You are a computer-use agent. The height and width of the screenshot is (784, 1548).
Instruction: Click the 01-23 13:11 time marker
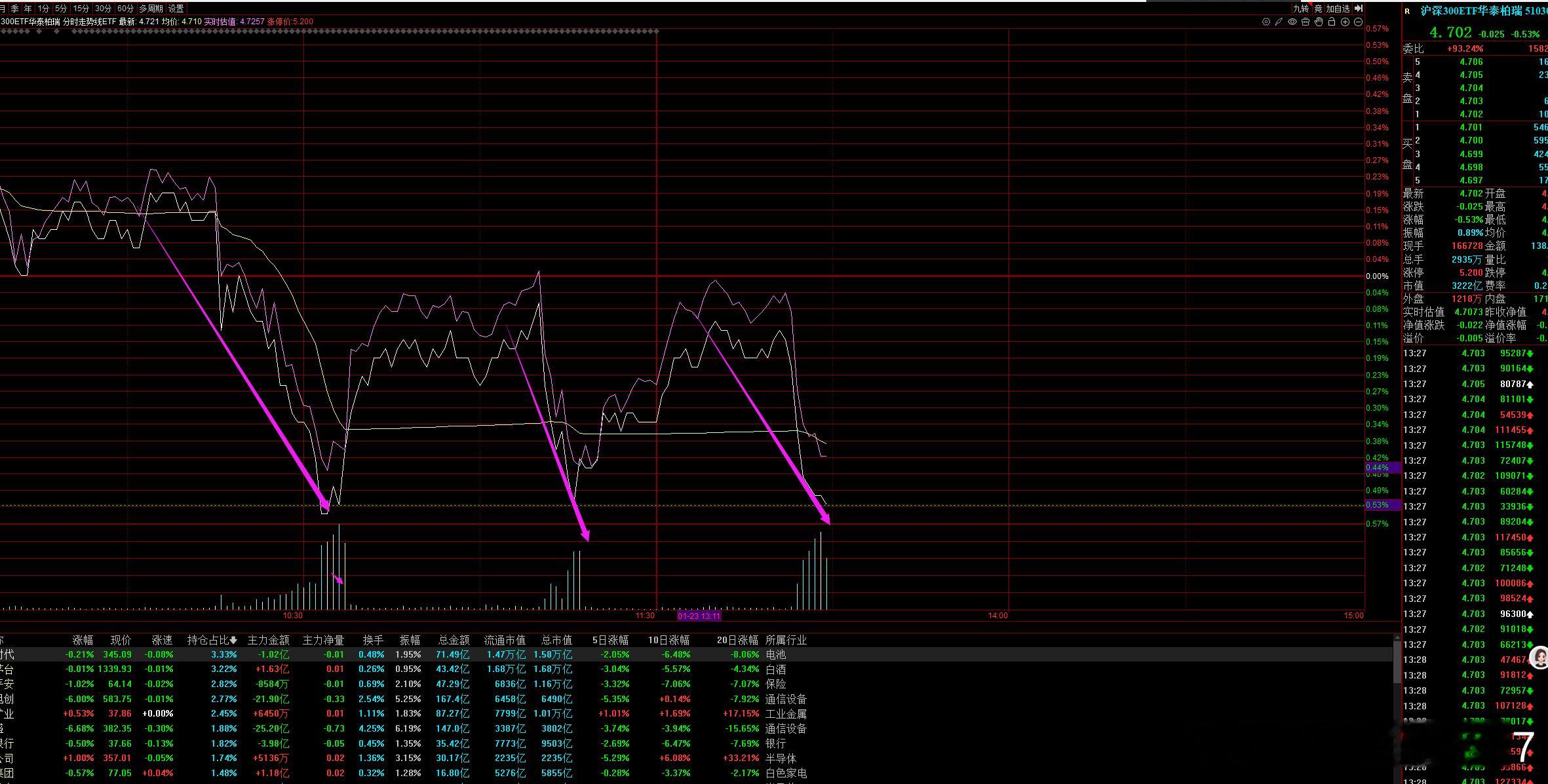(699, 616)
